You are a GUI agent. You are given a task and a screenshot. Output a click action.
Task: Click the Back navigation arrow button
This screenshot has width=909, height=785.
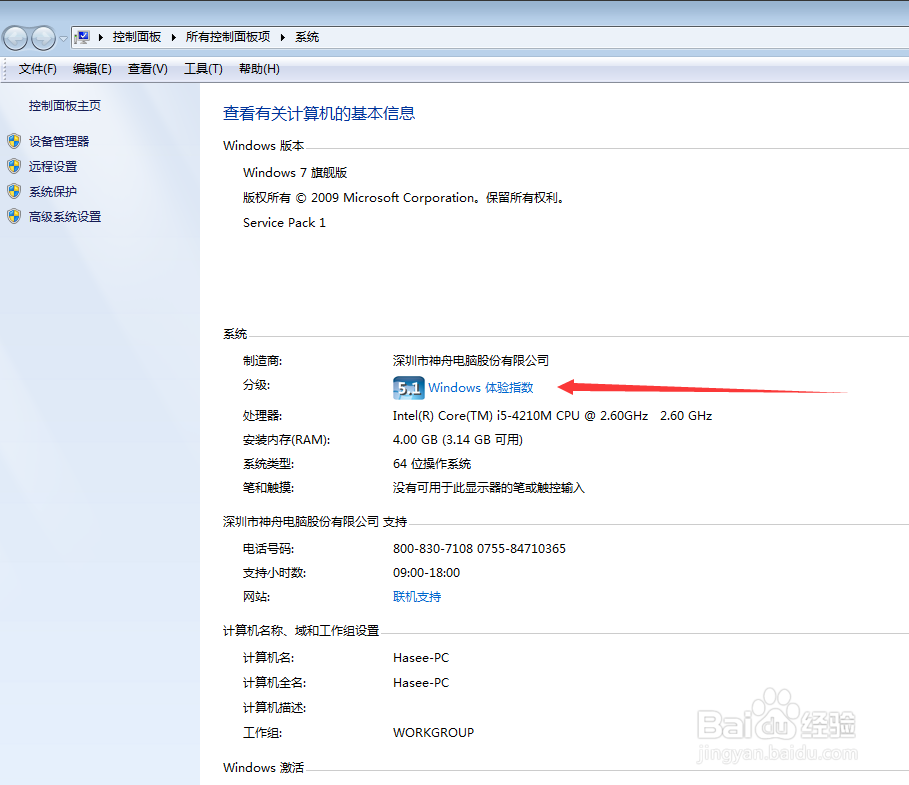click(16, 38)
